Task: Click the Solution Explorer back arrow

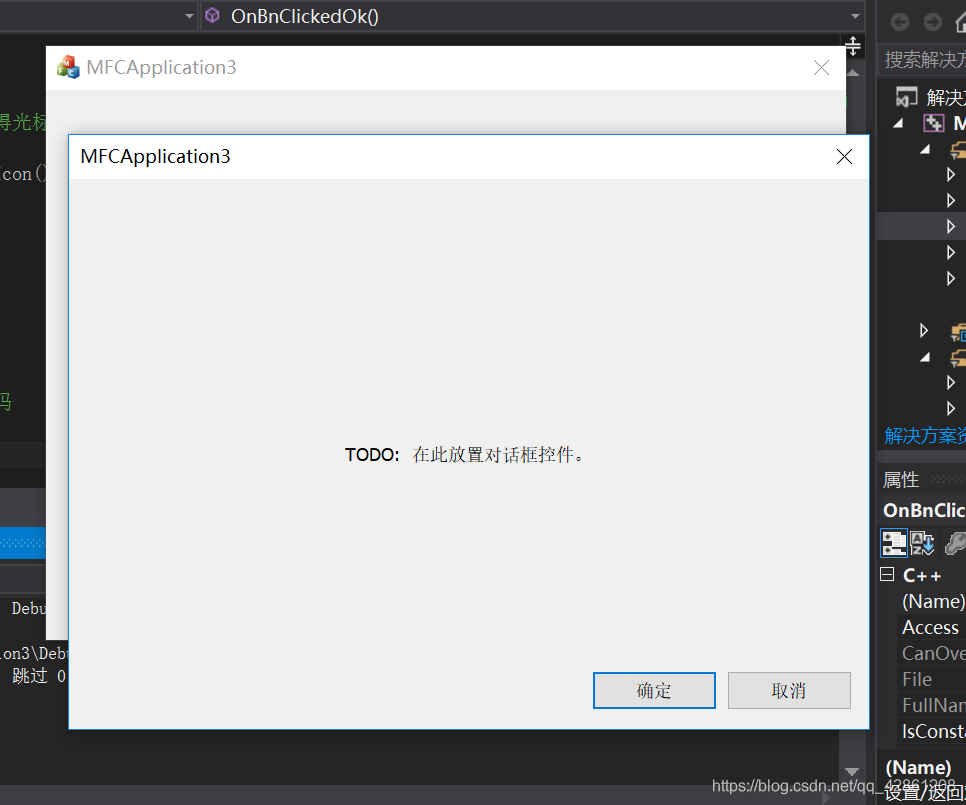Action: (x=899, y=22)
